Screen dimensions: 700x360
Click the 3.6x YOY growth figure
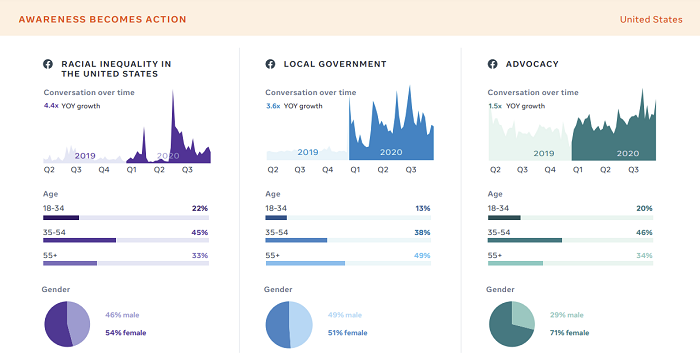(294, 106)
